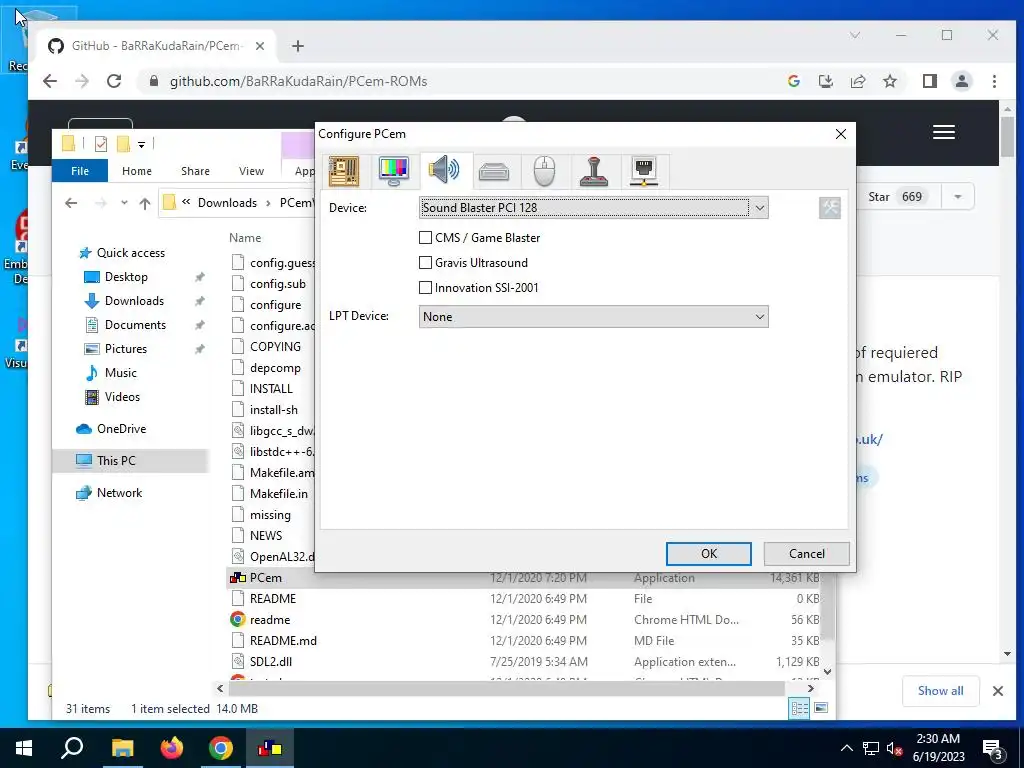Select the INSTALL file
The image size is (1024, 768).
271,389
